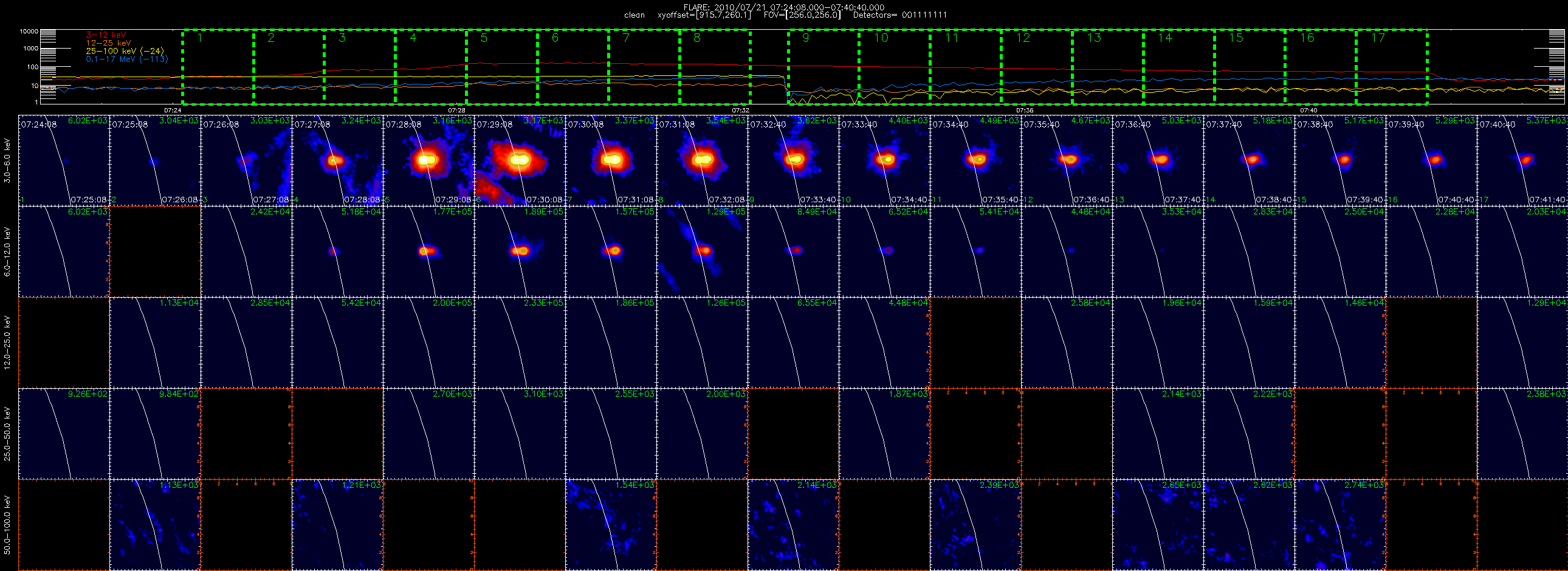The width and height of the screenshot is (1568, 571).
Task: Open the 50.0-100.0 keV image labeled 2.74E+03
Action: coord(1340,525)
